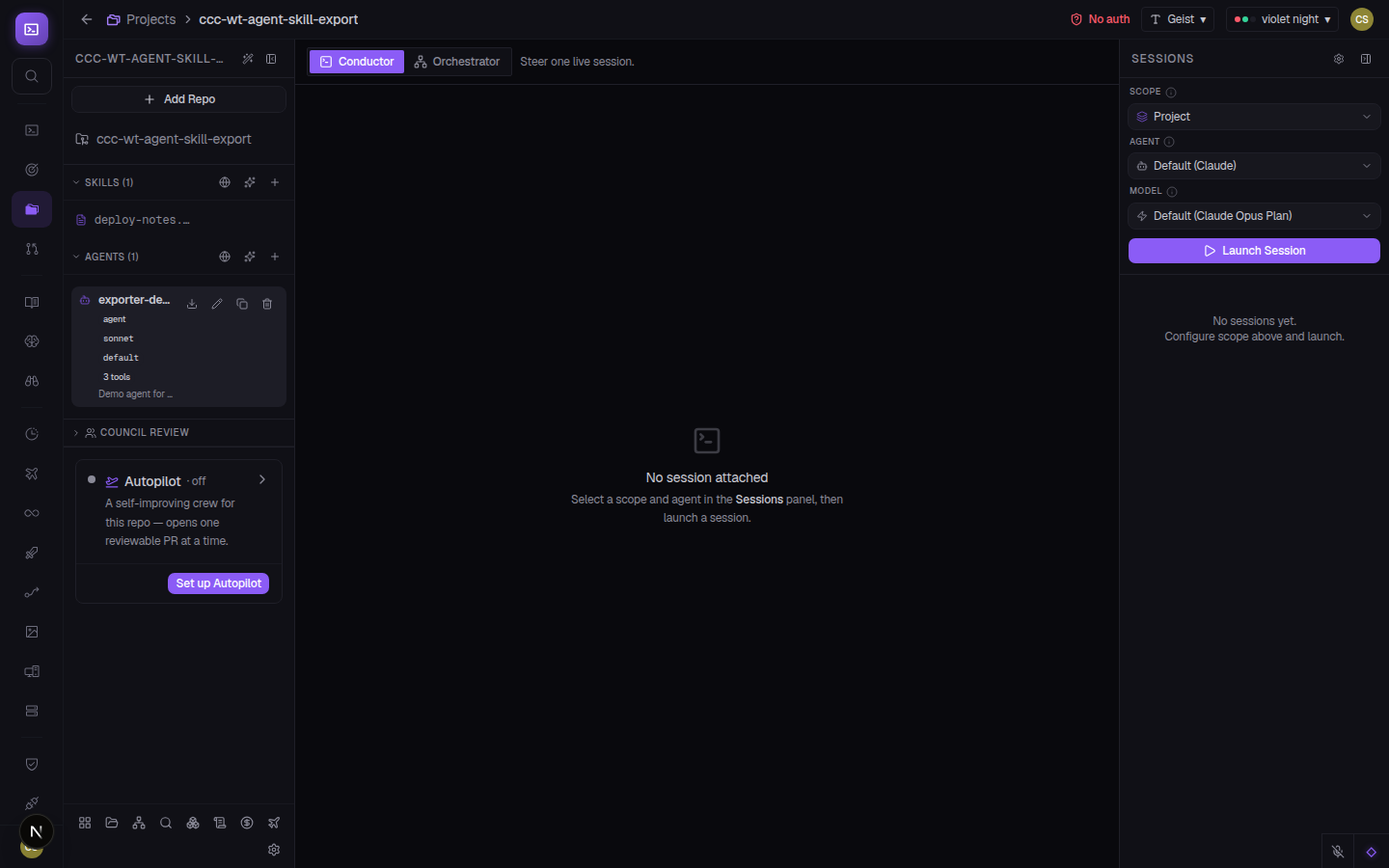1389x868 pixels.
Task: Open the violet night theme dropdown
Action: pyautogui.click(x=1282, y=19)
